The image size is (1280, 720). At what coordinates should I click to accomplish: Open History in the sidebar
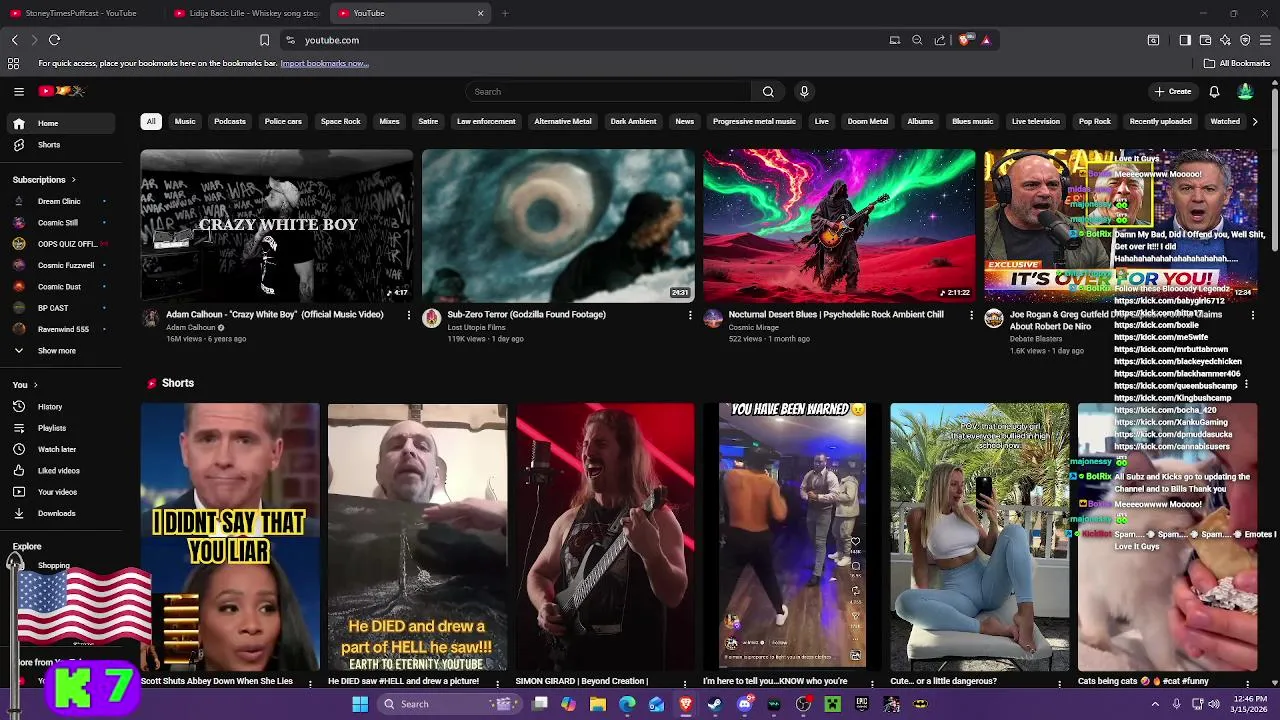pyautogui.click(x=62, y=407)
